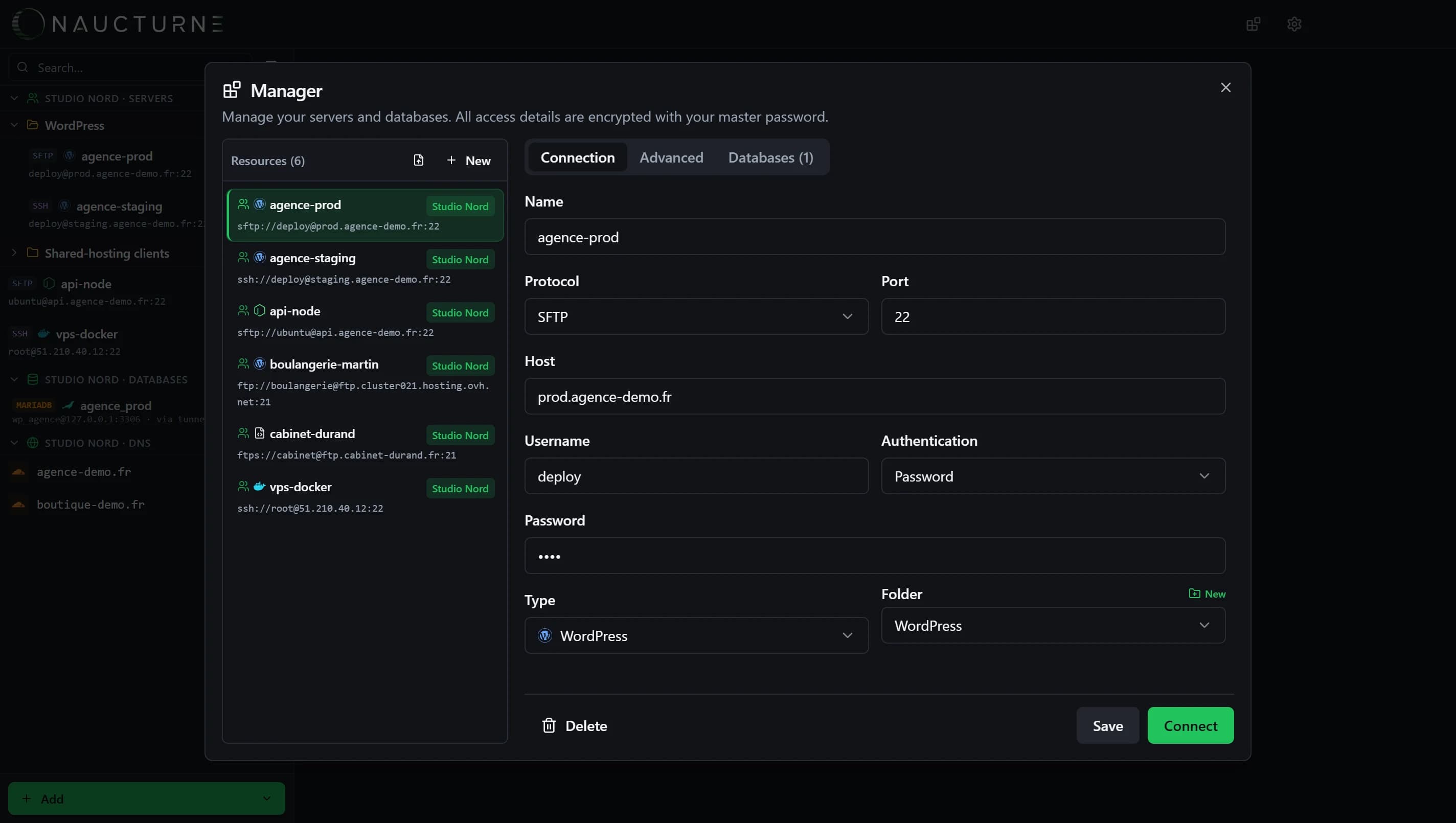Click the database icon in Studio Nord Databases header
1456x823 pixels.
pos(33,379)
